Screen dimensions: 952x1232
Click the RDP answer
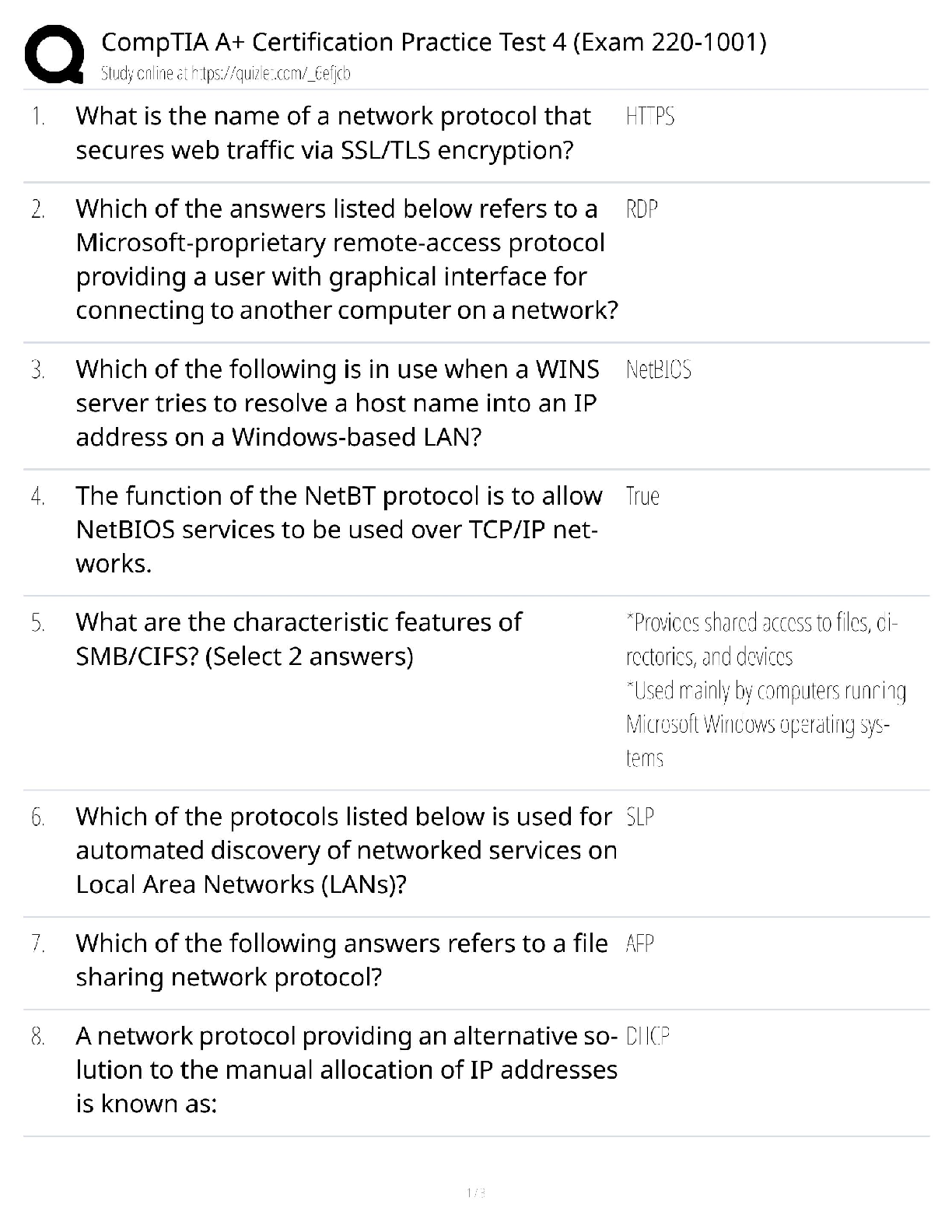(x=642, y=209)
